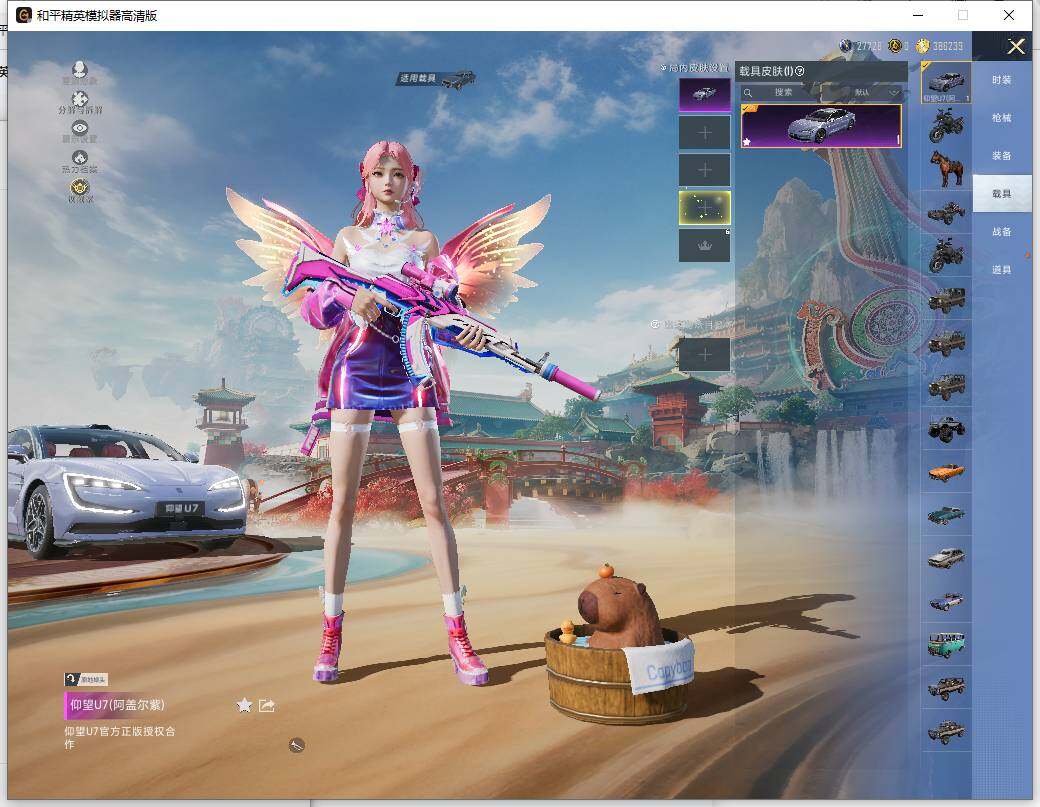Switch to the 装备 tab
Screen dimensions: 1040x807
click(1002, 156)
